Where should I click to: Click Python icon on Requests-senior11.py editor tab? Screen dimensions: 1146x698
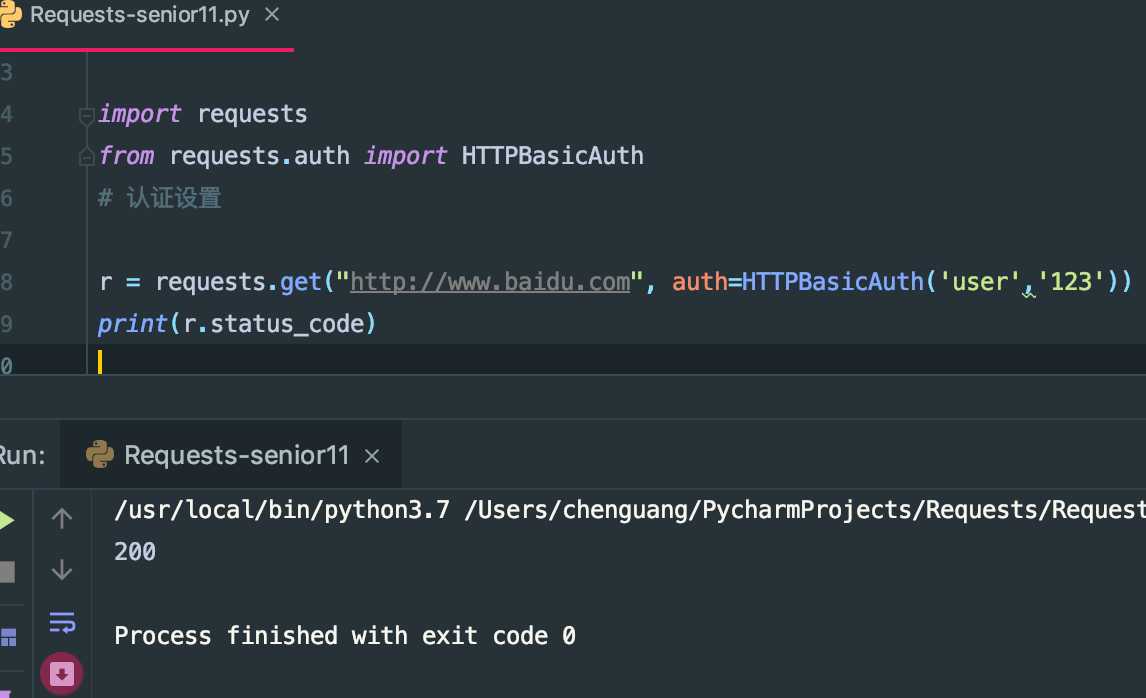pos(12,15)
